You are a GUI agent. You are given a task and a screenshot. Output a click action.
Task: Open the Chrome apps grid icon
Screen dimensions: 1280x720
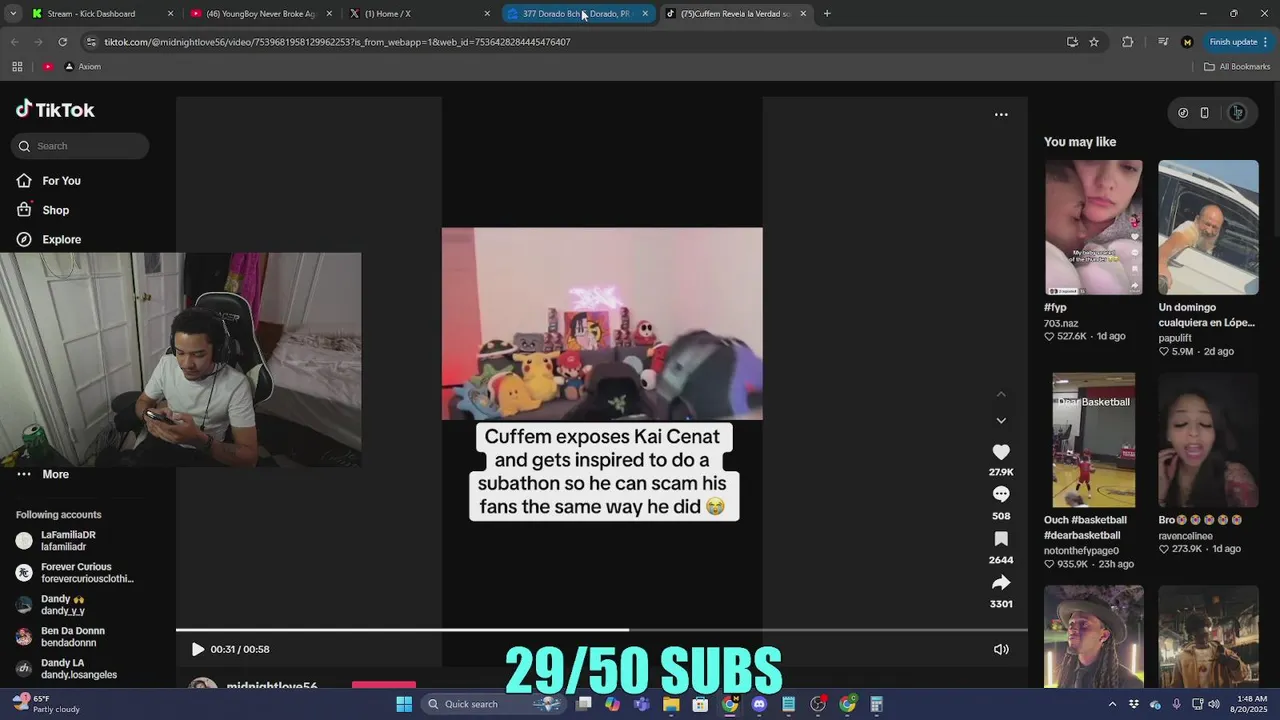pos(17,67)
